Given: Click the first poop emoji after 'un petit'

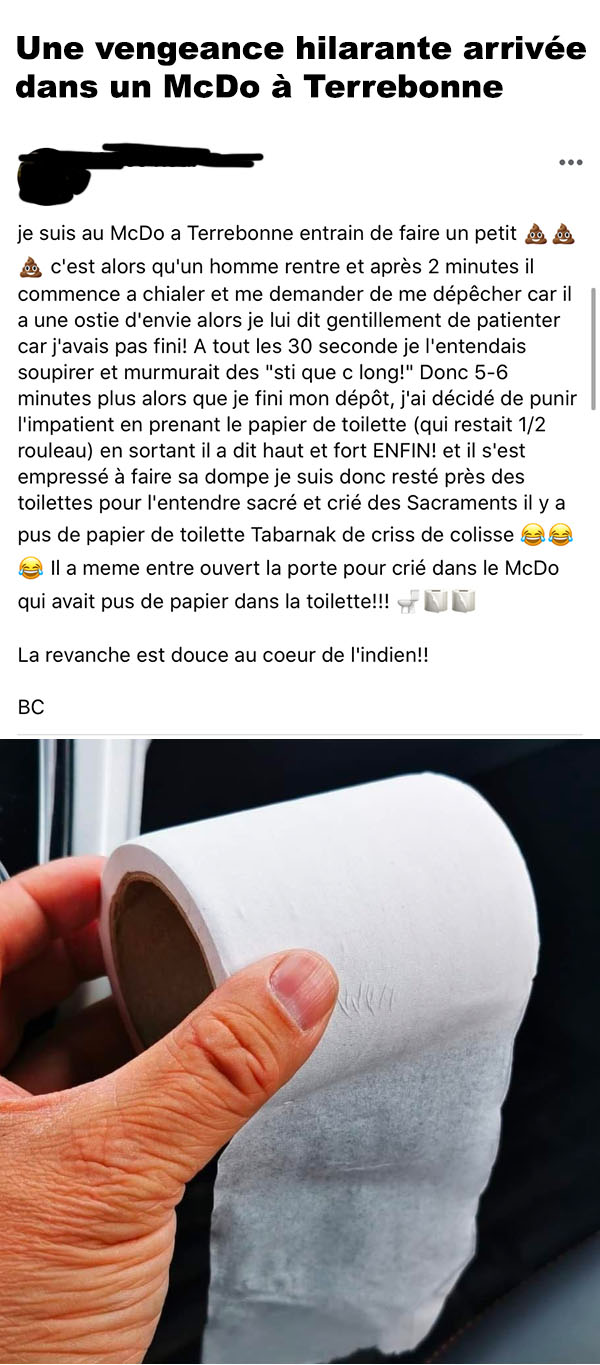Looking at the screenshot, I should point(536,234).
